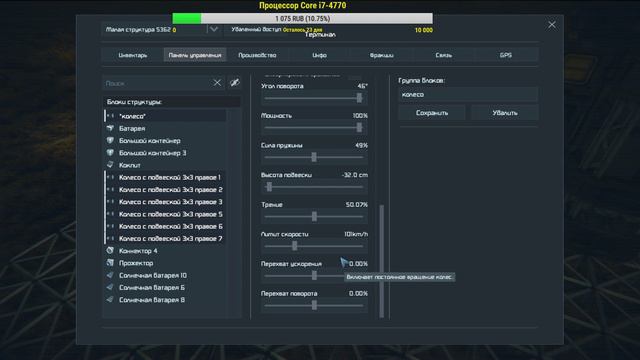Open the Производство tab

257,55
